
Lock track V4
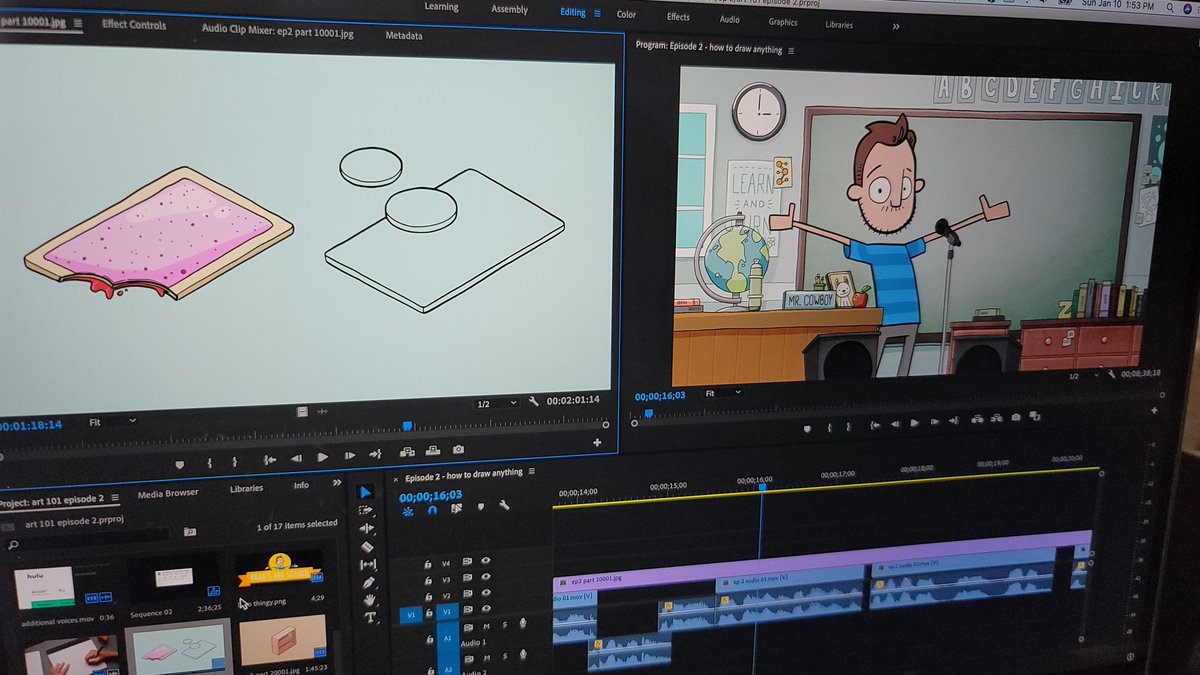(428, 565)
